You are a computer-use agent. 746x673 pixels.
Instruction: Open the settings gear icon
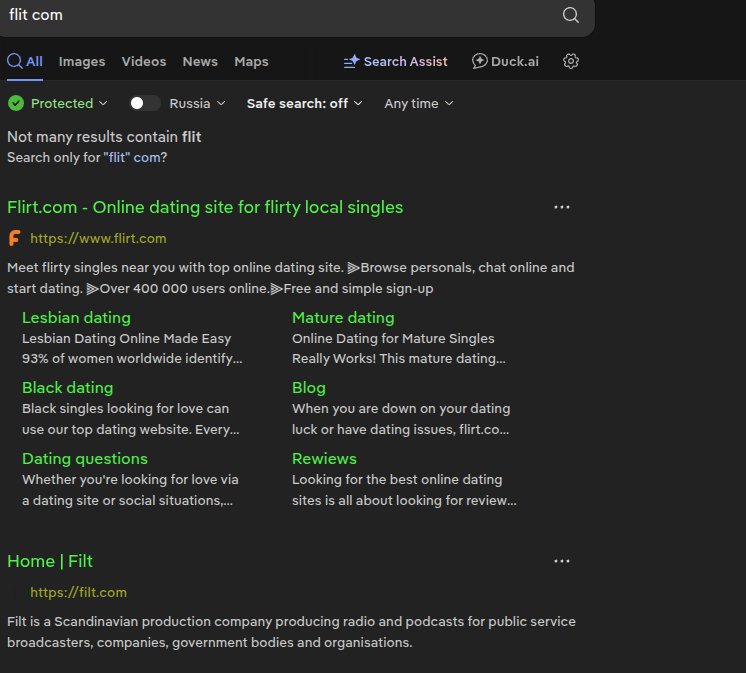pyautogui.click(x=571, y=61)
